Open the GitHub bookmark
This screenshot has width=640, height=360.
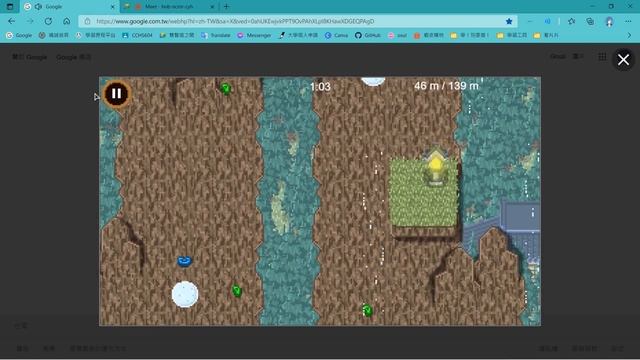click(368, 36)
